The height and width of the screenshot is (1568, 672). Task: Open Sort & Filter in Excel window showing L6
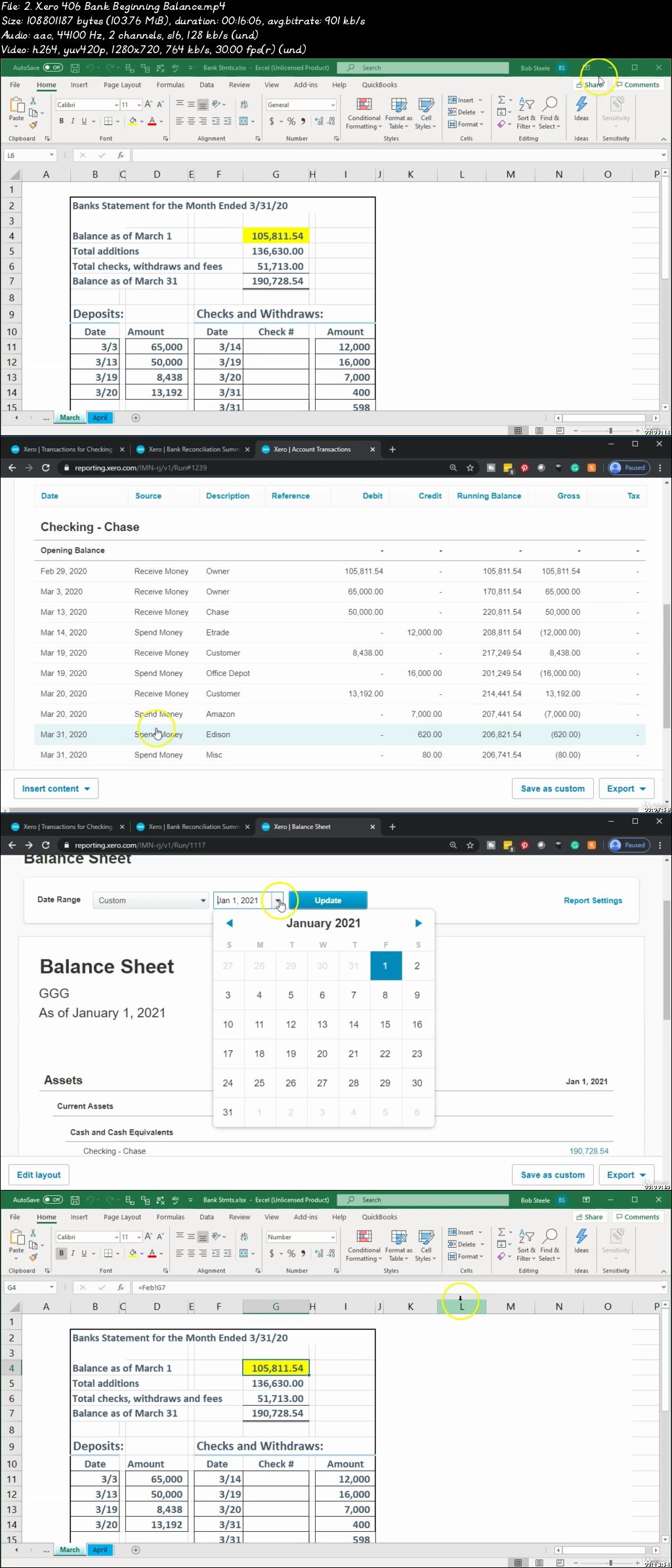(x=526, y=114)
